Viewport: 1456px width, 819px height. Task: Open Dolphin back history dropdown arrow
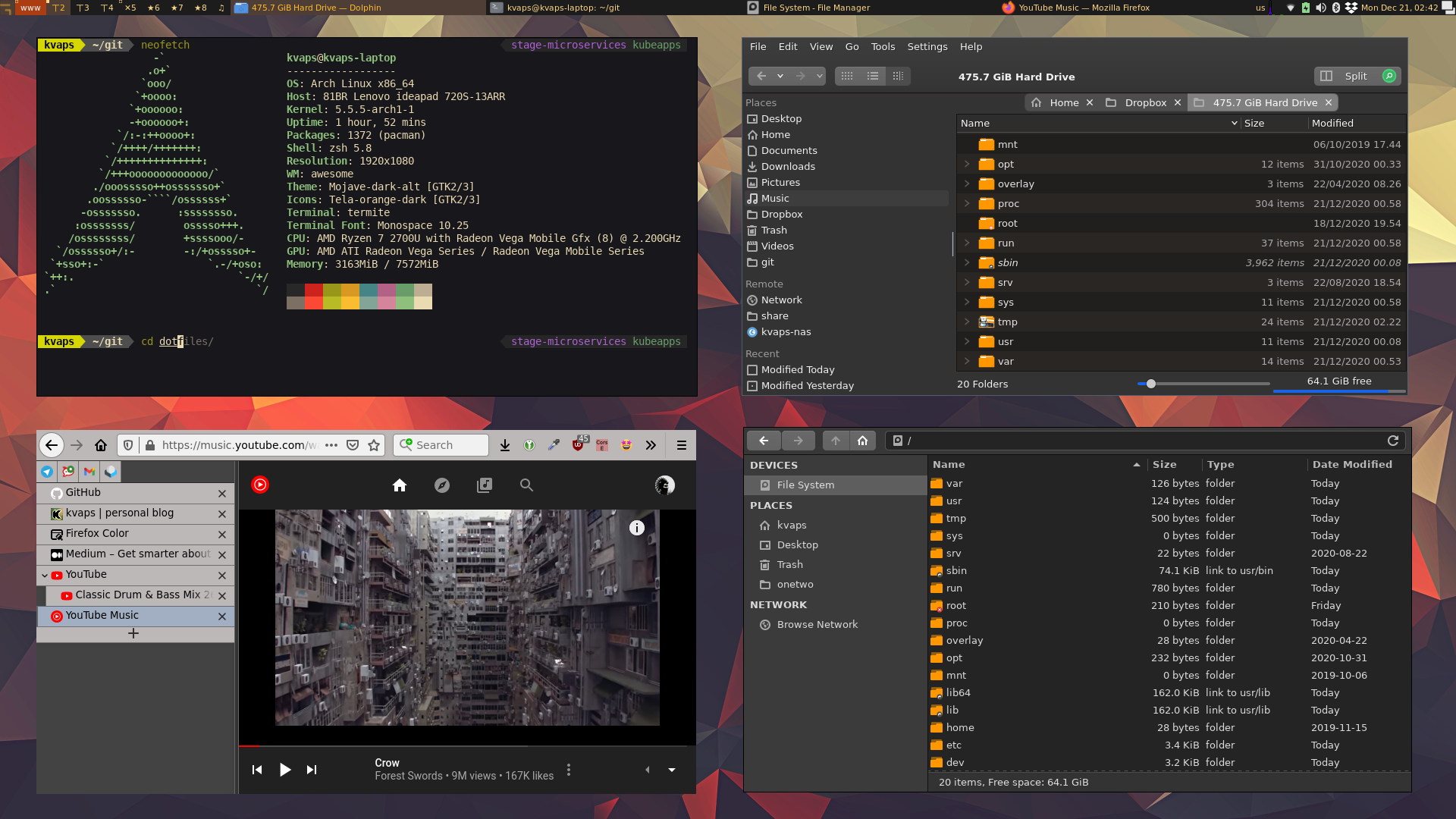(780, 76)
